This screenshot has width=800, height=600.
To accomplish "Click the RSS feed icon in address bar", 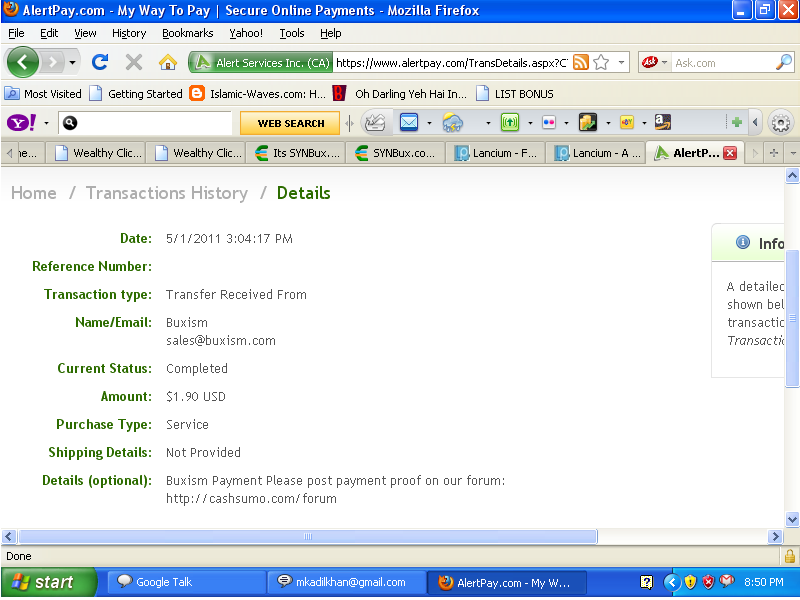I will click(581, 63).
